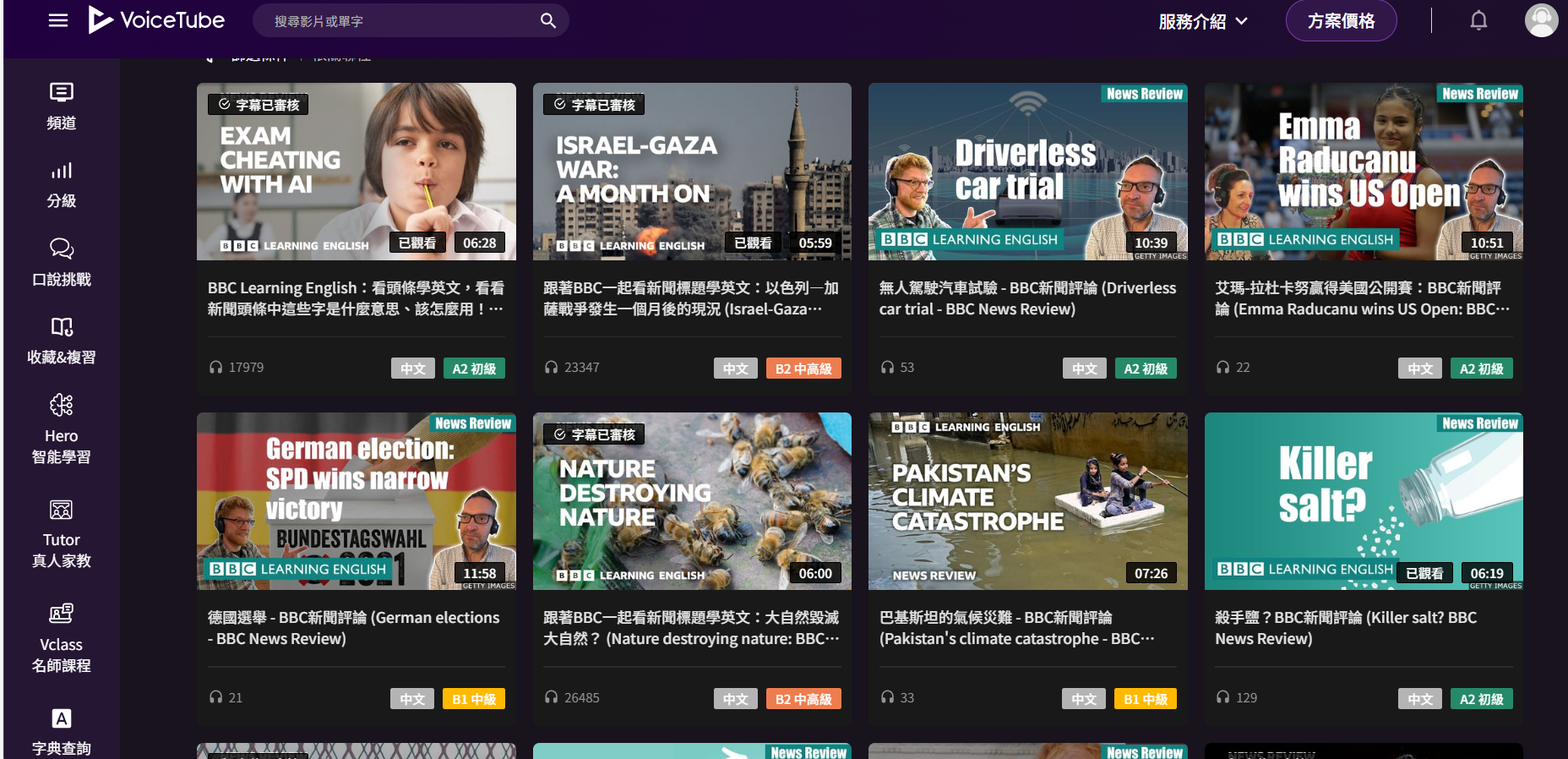Open 字典查詢 dictionary lookup
This screenshot has height=759, width=1568.
(x=61, y=731)
